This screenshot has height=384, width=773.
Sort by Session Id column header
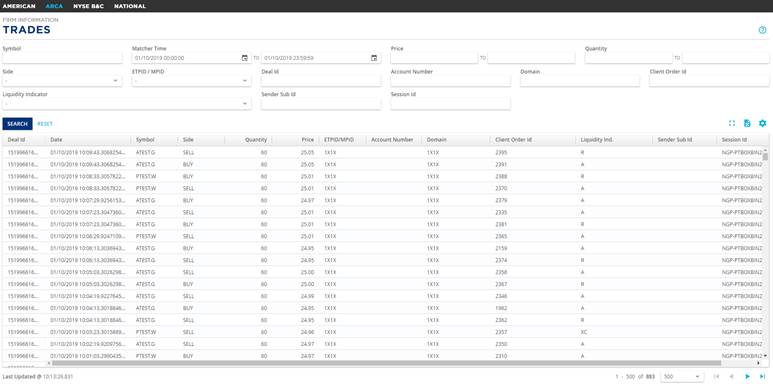click(x=734, y=140)
